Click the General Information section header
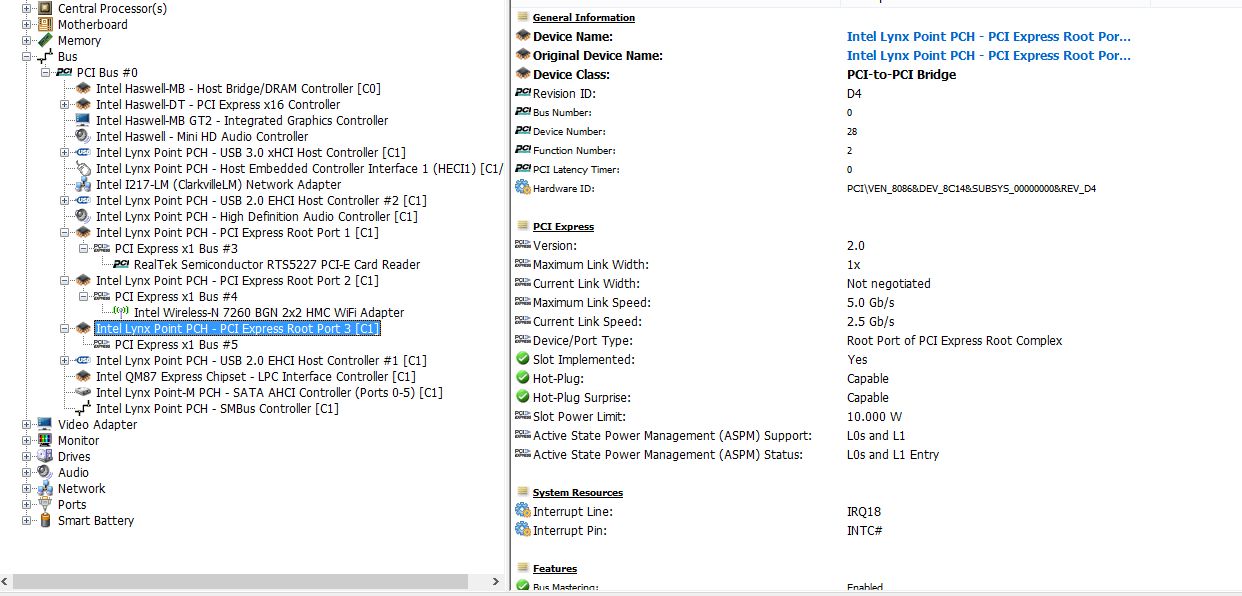 click(584, 17)
